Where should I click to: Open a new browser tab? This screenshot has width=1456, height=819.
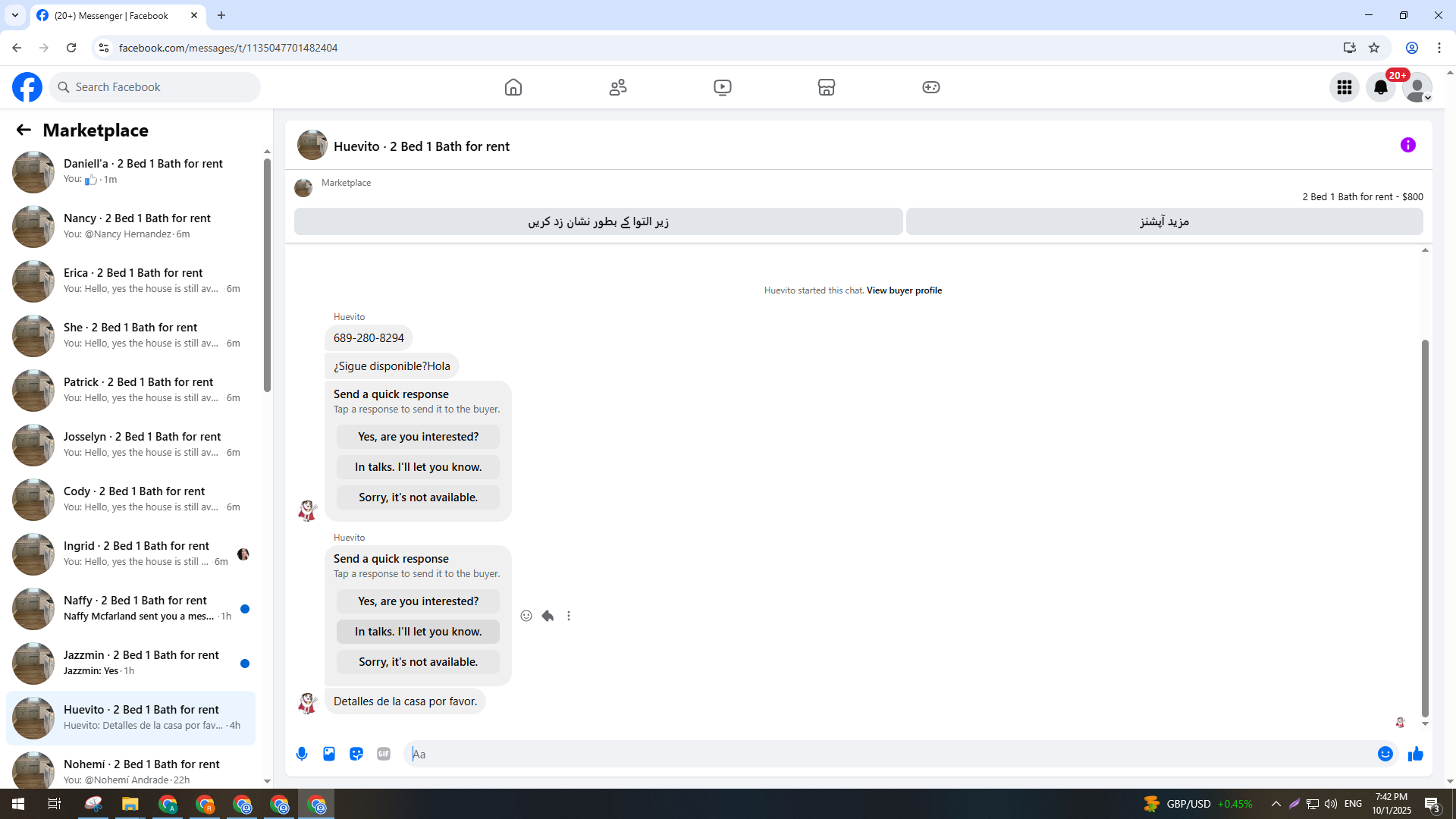pos(221,15)
